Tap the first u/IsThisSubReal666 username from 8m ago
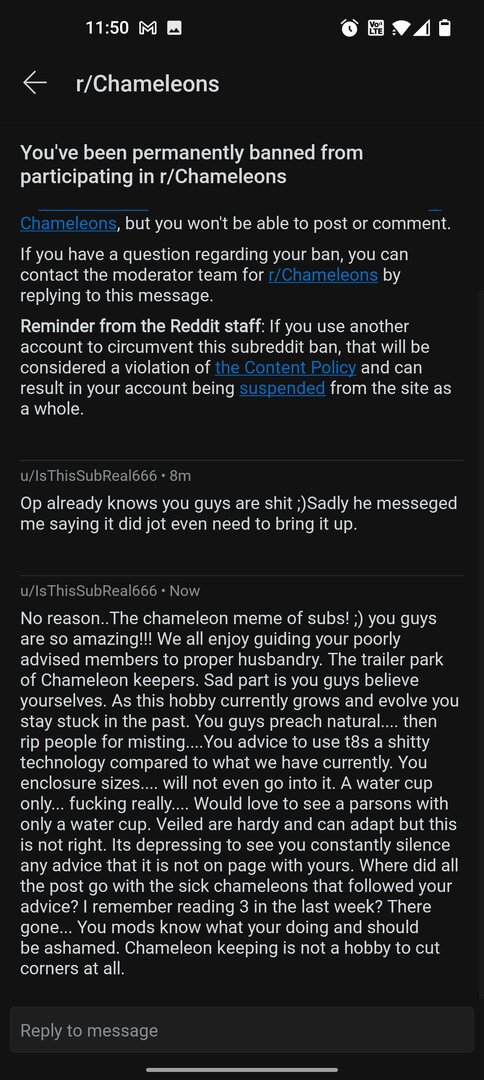 89,476
